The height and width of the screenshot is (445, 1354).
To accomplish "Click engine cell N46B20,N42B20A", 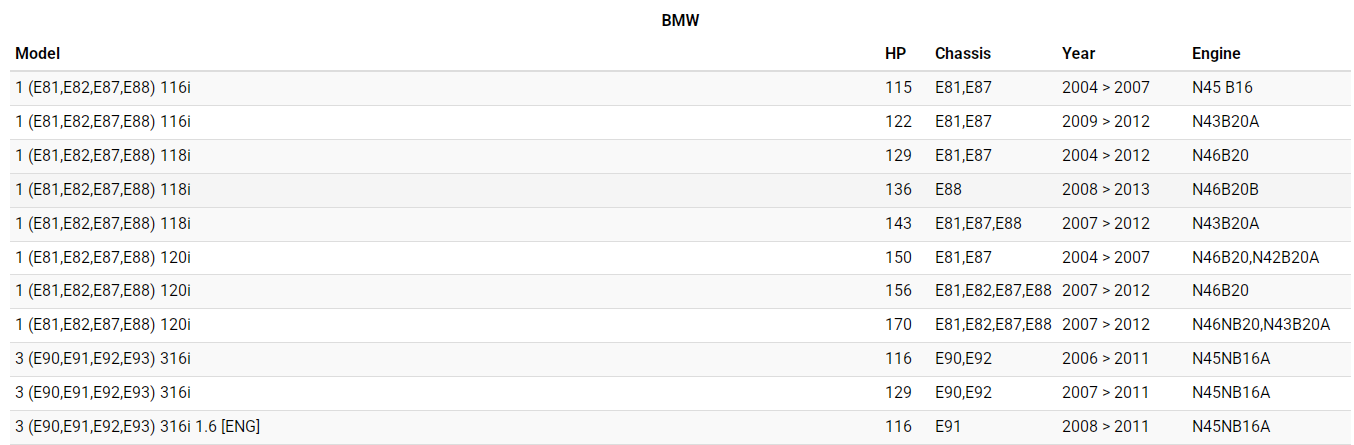I will [x=1255, y=258].
